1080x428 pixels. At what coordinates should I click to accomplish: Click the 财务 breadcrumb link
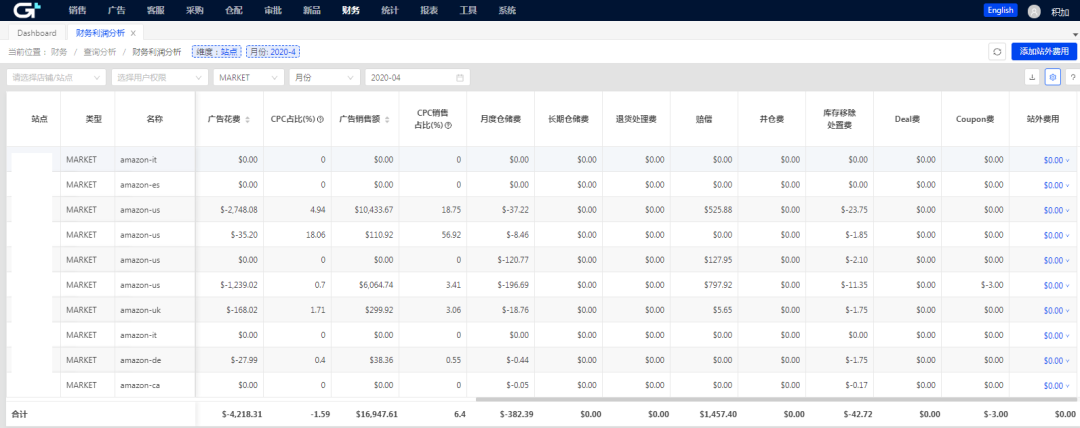59,52
